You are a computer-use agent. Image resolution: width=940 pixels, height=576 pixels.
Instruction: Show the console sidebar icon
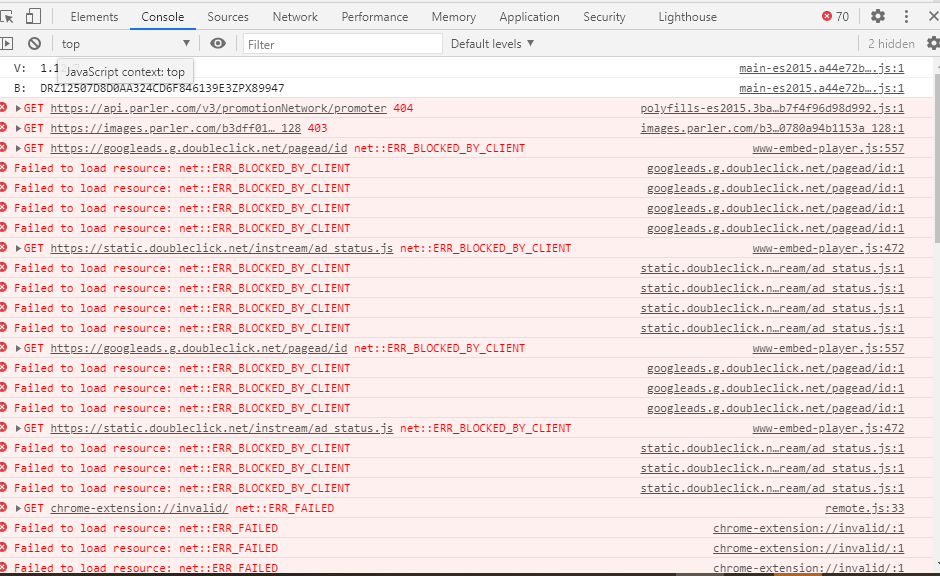pyautogui.click(x=7, y=43)
